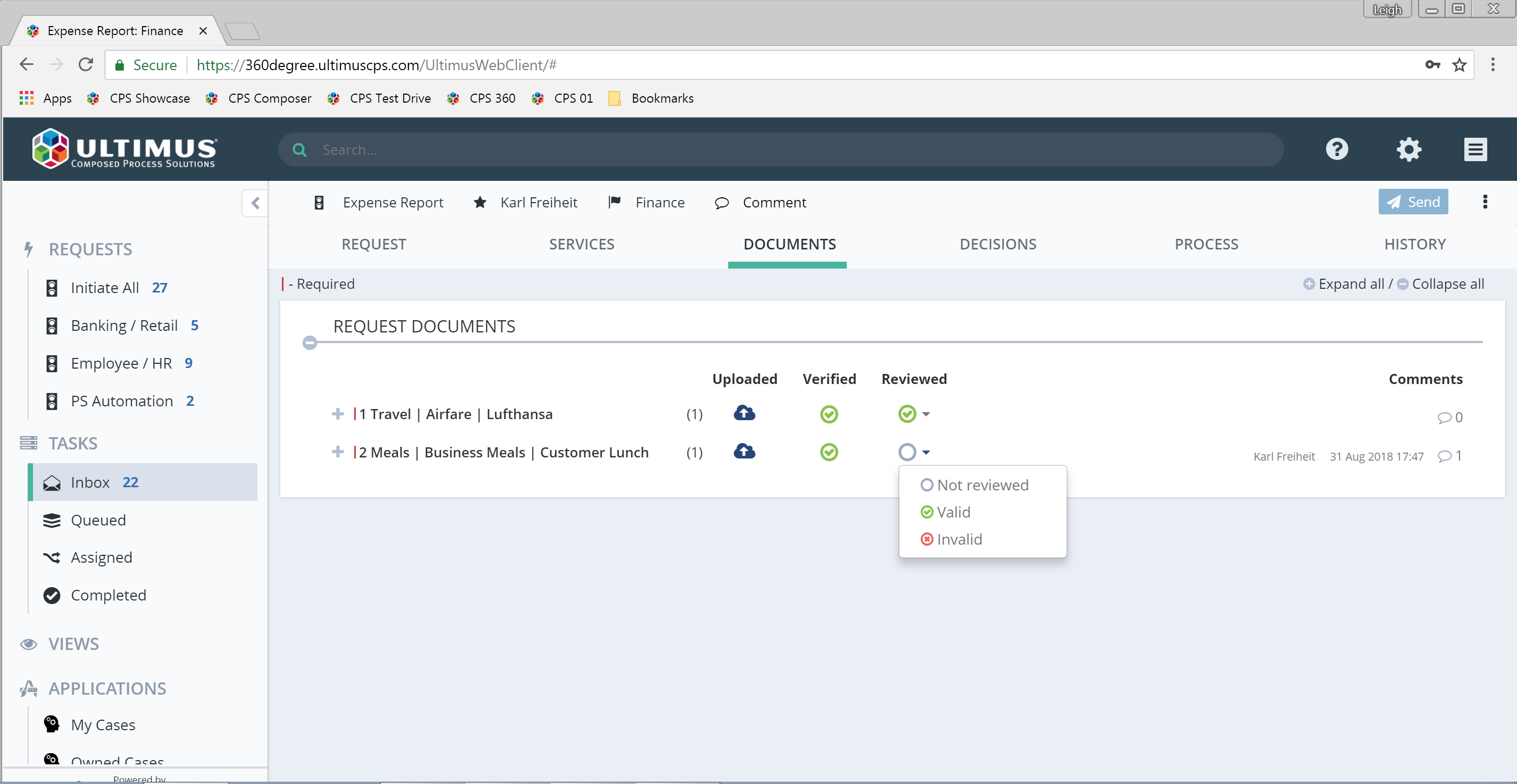
Task: Send the expense report
Action: 1413,202
